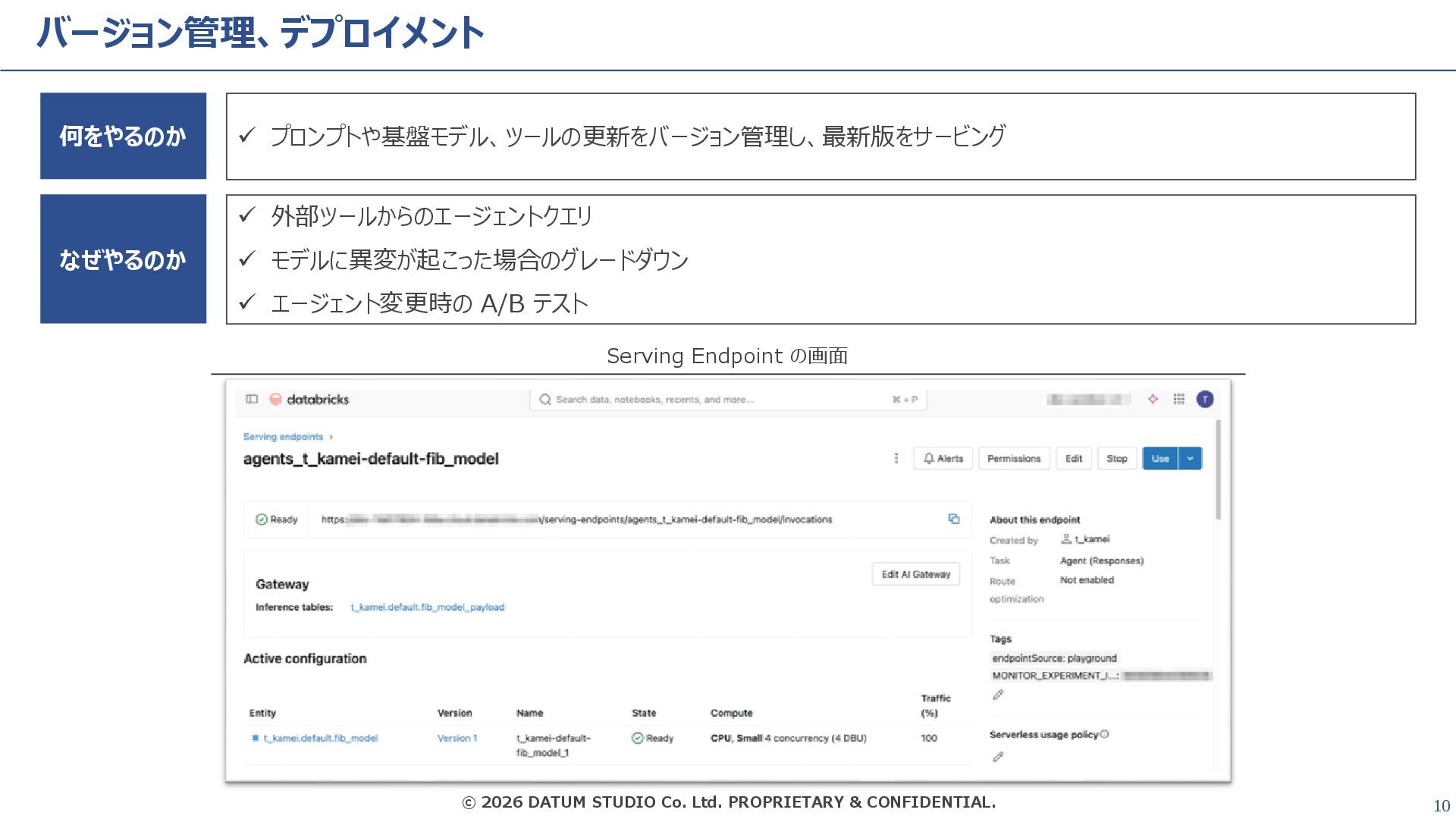The image size is (1456, 819).
Task: Open the Permissions dialog
Action: (1014, 458)
